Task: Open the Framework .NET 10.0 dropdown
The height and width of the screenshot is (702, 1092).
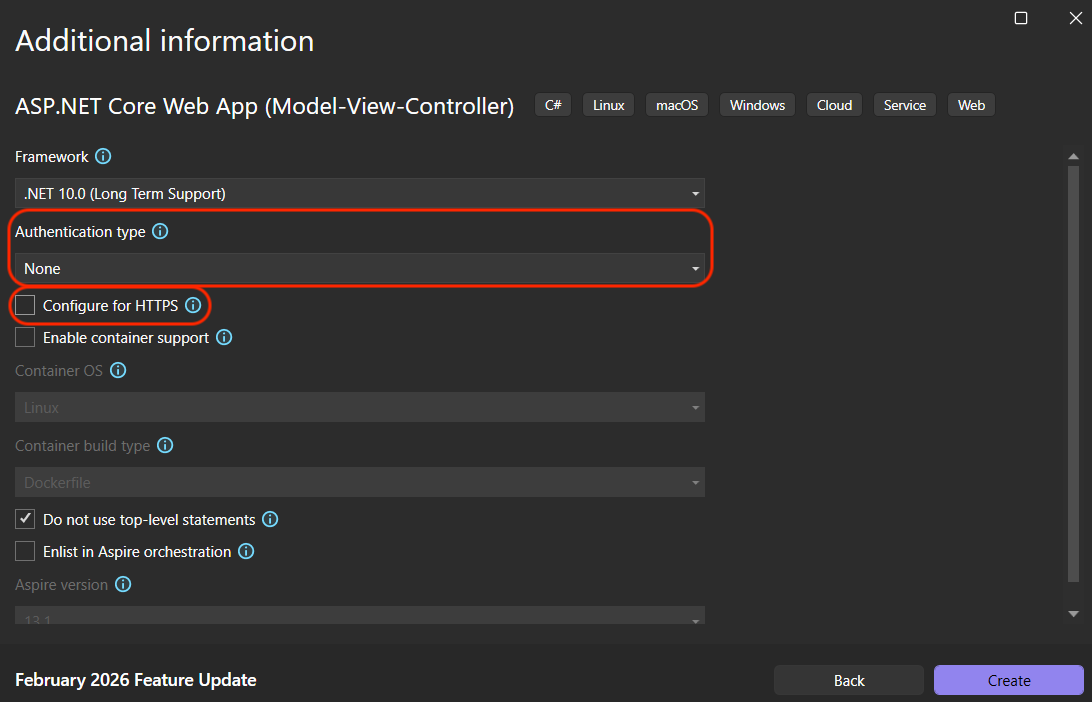Action: [x=360, y=194]
